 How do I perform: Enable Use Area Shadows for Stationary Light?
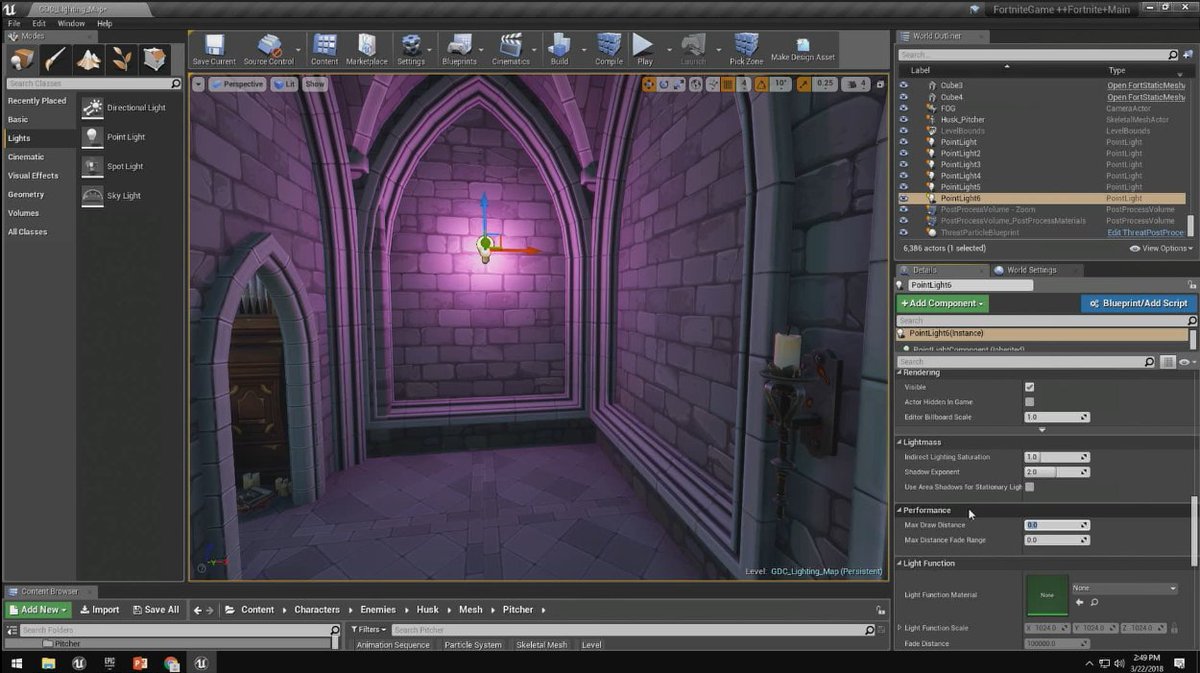coord(1029,487)
